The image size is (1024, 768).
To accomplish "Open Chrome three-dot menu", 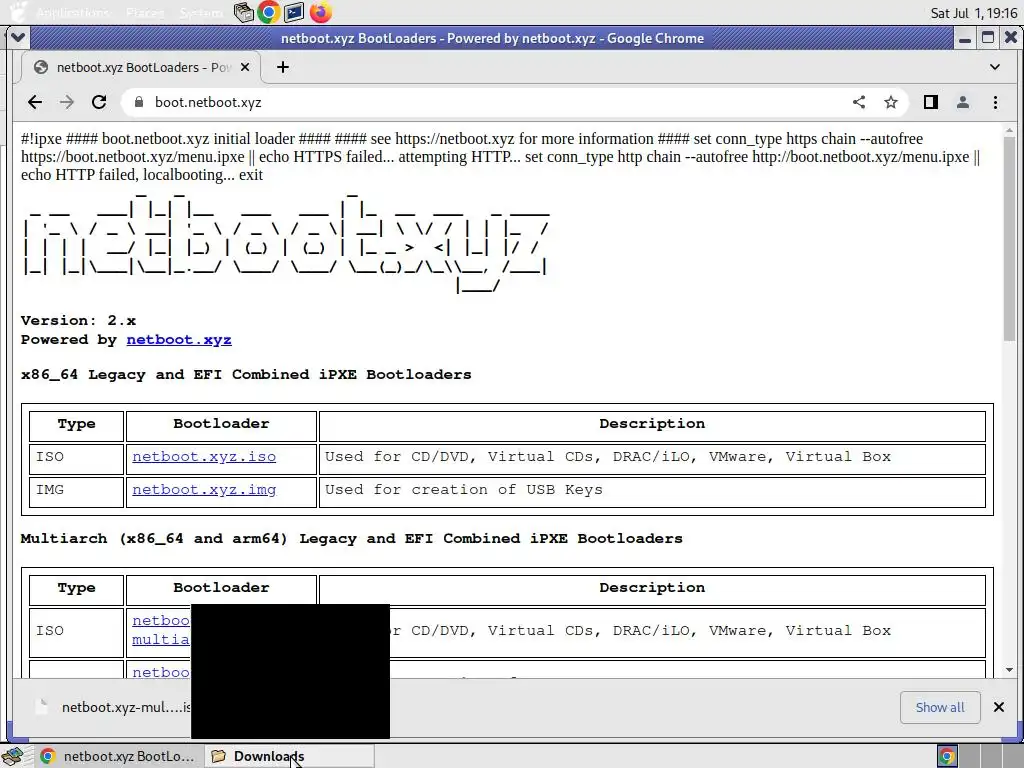I will tap(995, 102).
